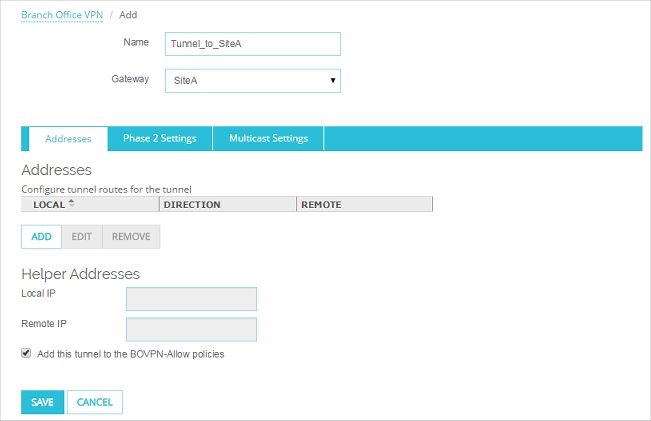Click the REMOTE column header

pos(365,204)
